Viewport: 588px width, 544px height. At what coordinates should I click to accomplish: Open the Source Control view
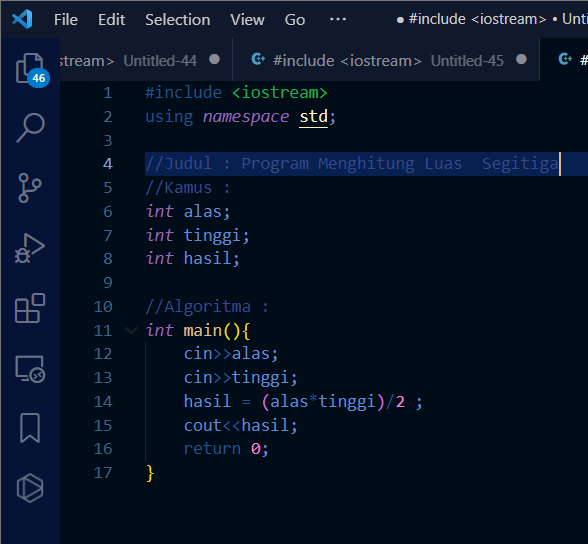point(30,188)
